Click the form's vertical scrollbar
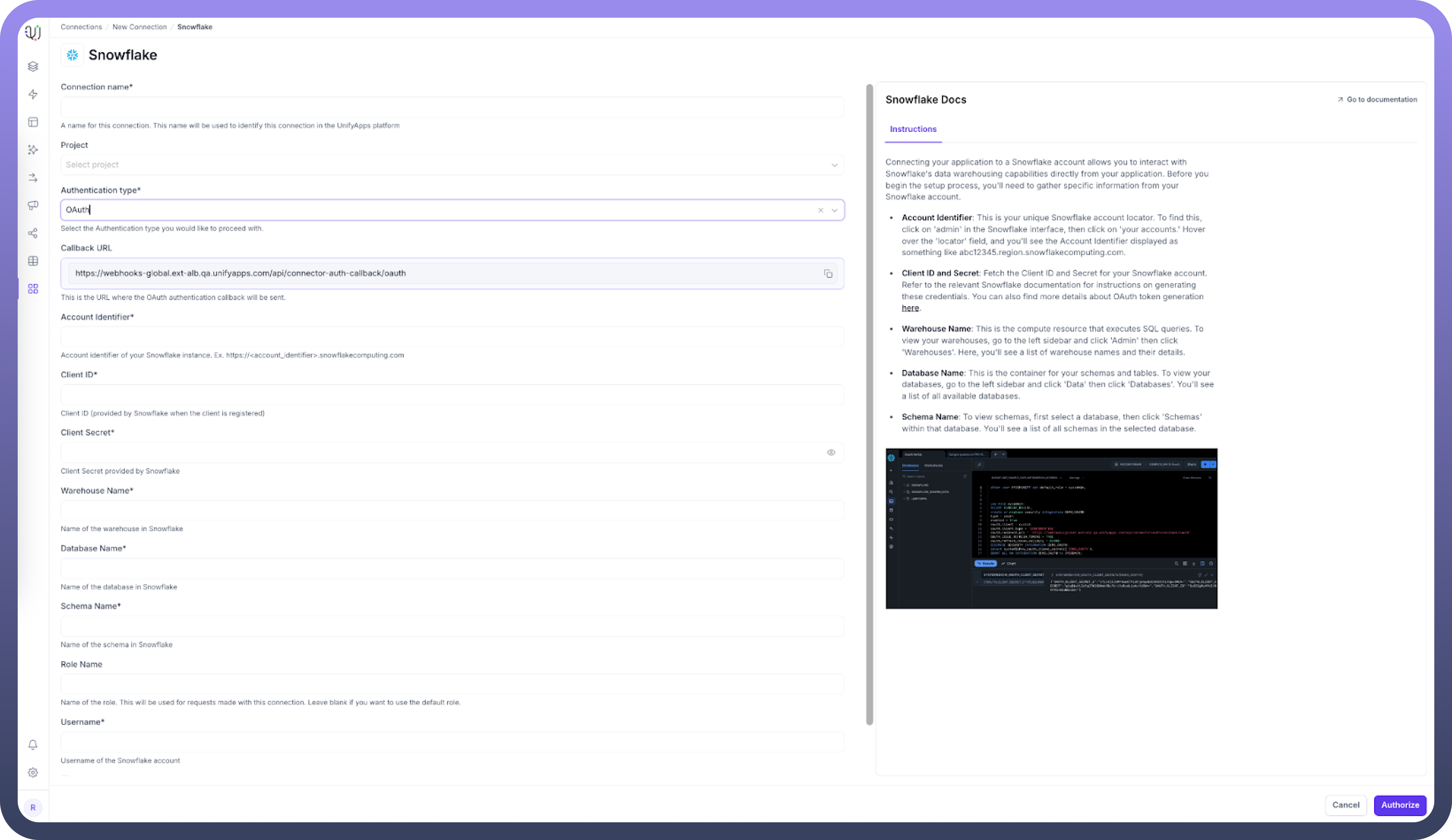Image resolution: width=1452 pixels, height=840 pixels. (869, 403)
